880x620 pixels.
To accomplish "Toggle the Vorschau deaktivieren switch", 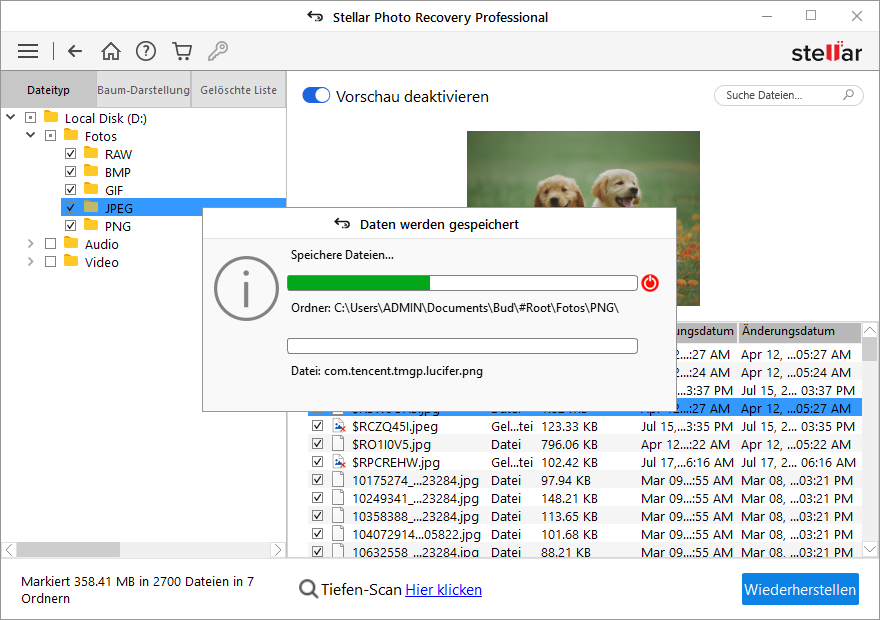I will pyautogui.click(x=316, y=96).
